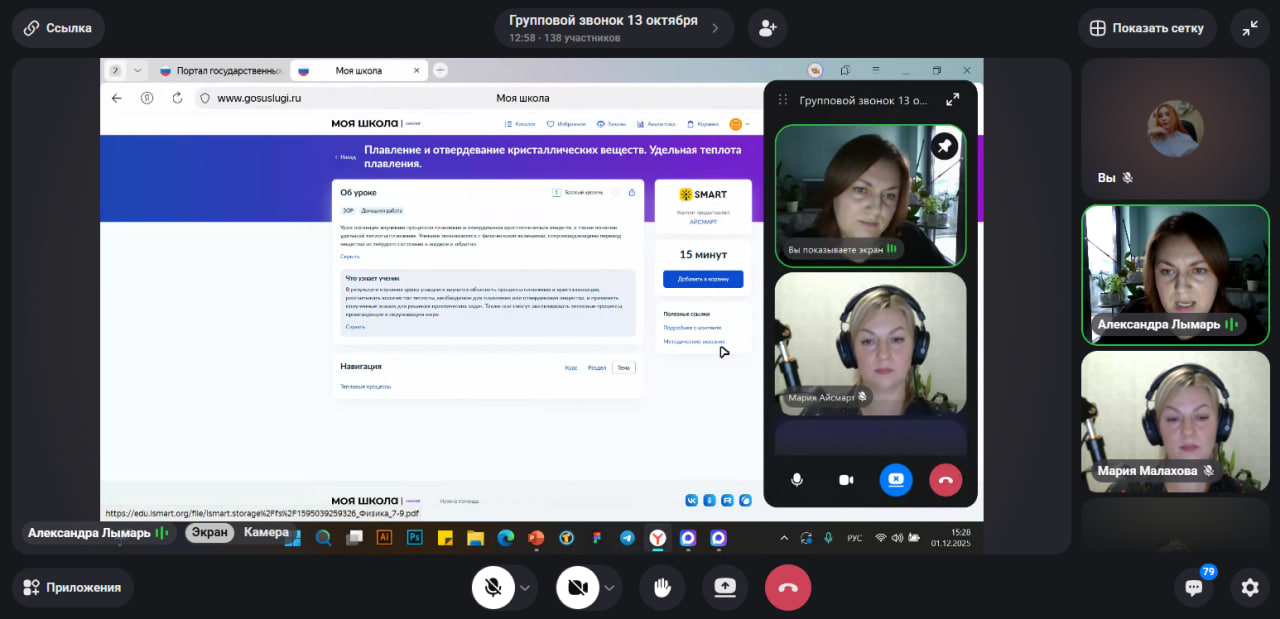Open chat with 79 unread messages
The image size is (1280, 619).
(x=1194, y=587)
